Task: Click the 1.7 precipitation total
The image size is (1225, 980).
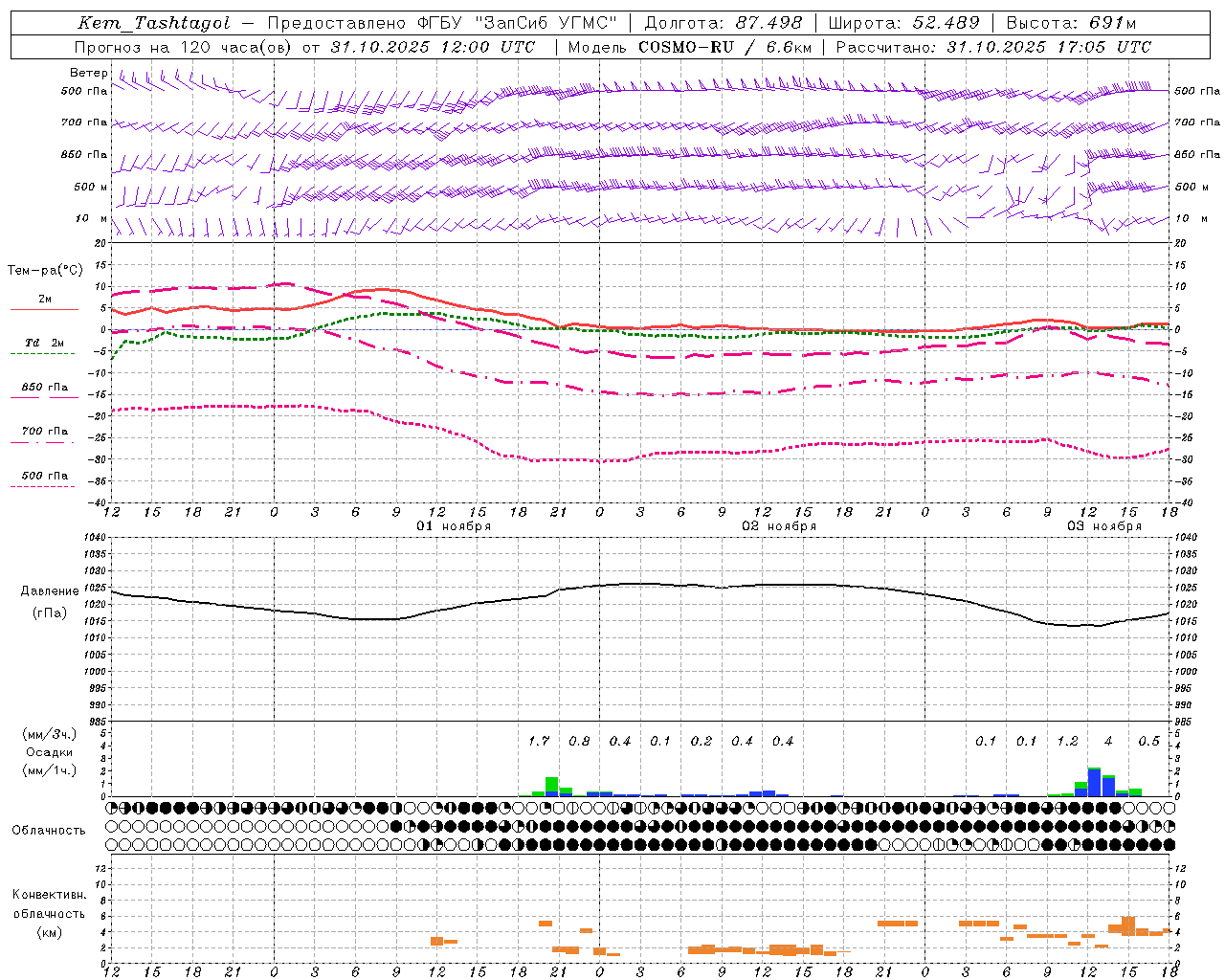Action: 539,741
